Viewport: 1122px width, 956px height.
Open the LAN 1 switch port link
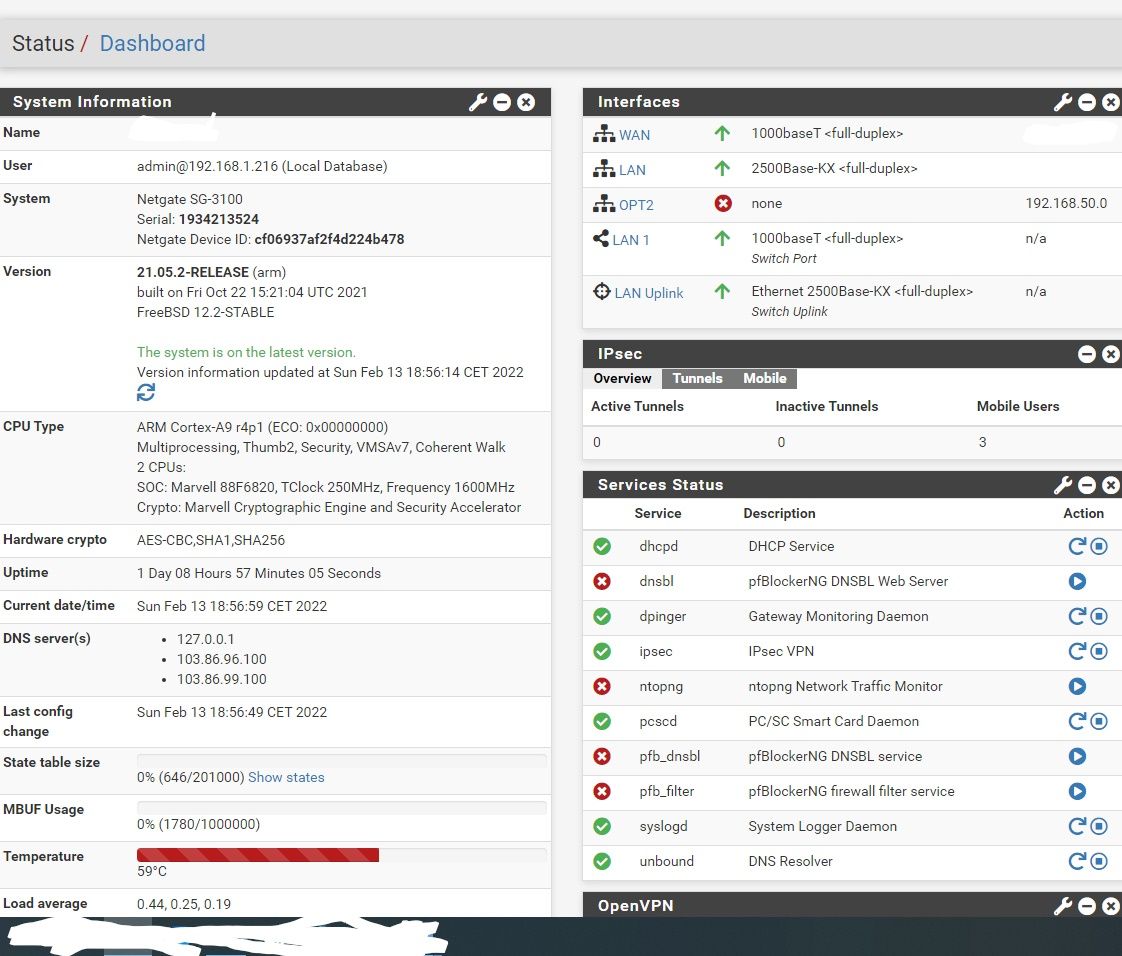tap(630, 240)
